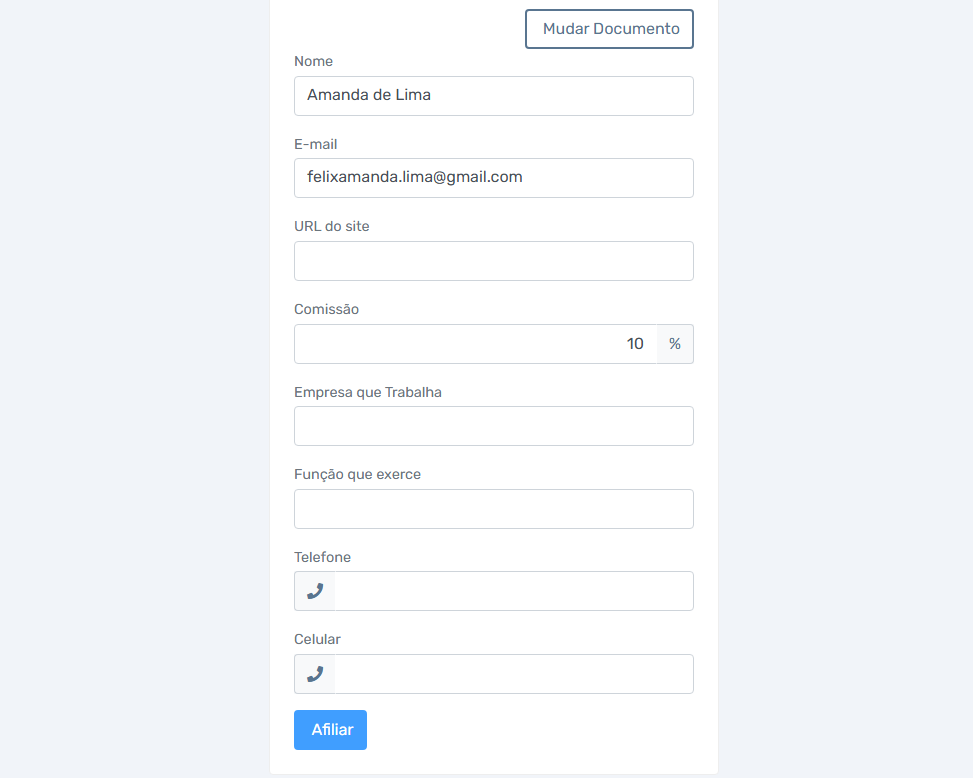Click the Comissão label text

326,309
